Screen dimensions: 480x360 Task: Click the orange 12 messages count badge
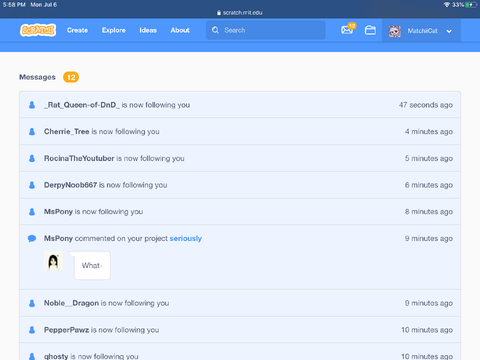click(71, 77)
